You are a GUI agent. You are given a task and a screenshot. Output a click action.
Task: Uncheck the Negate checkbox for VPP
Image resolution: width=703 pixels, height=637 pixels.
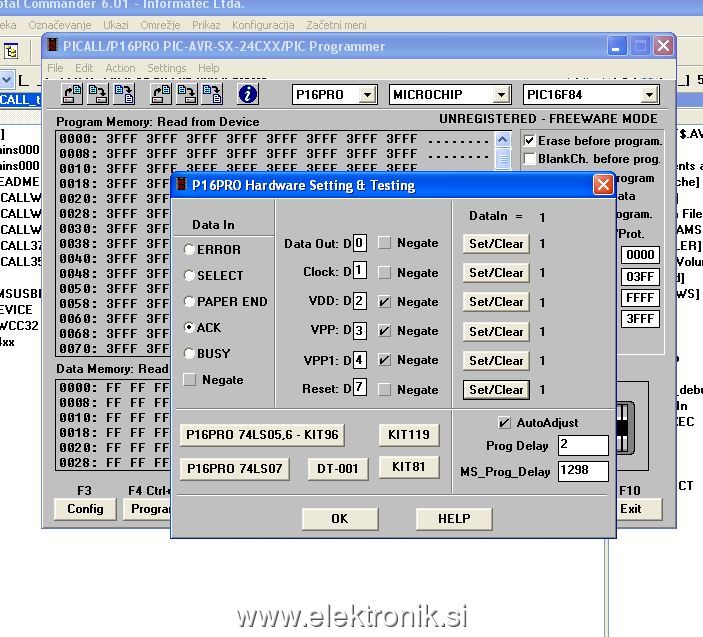pyautogui.click(x=384, y=331)
